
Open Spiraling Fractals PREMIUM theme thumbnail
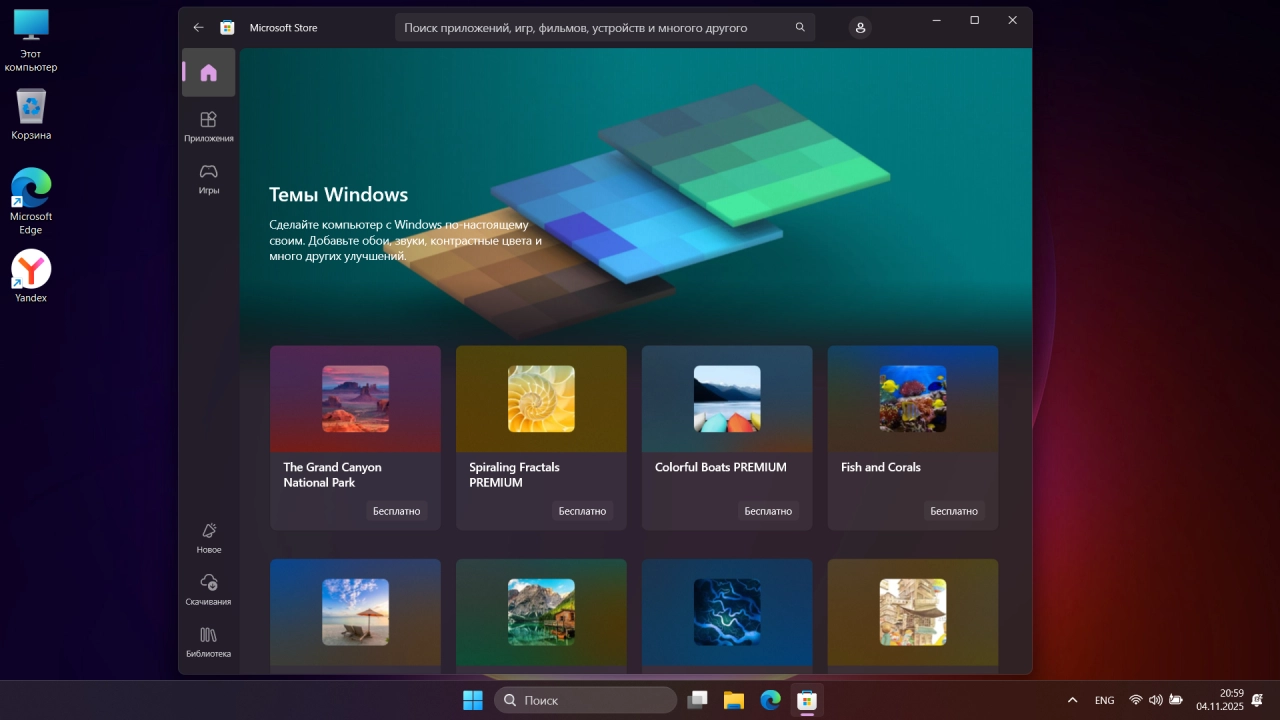tap(541, 399)
